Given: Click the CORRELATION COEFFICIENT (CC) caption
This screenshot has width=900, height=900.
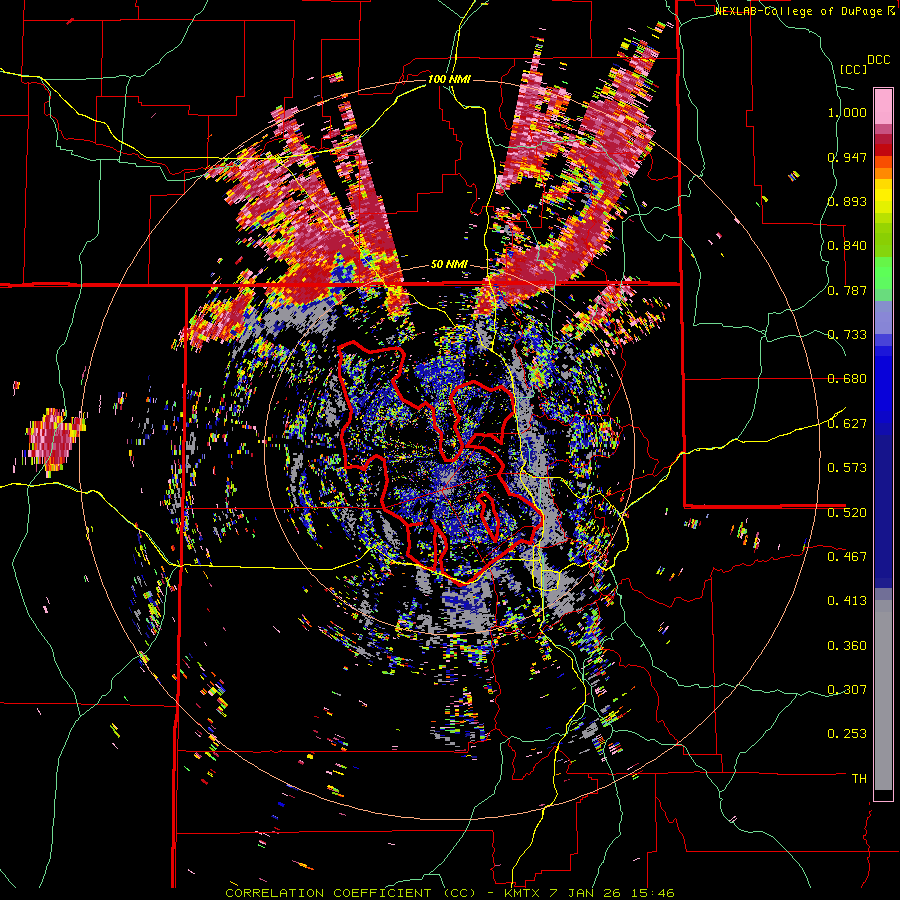Looking at the screenshot, I should [350, 893].
